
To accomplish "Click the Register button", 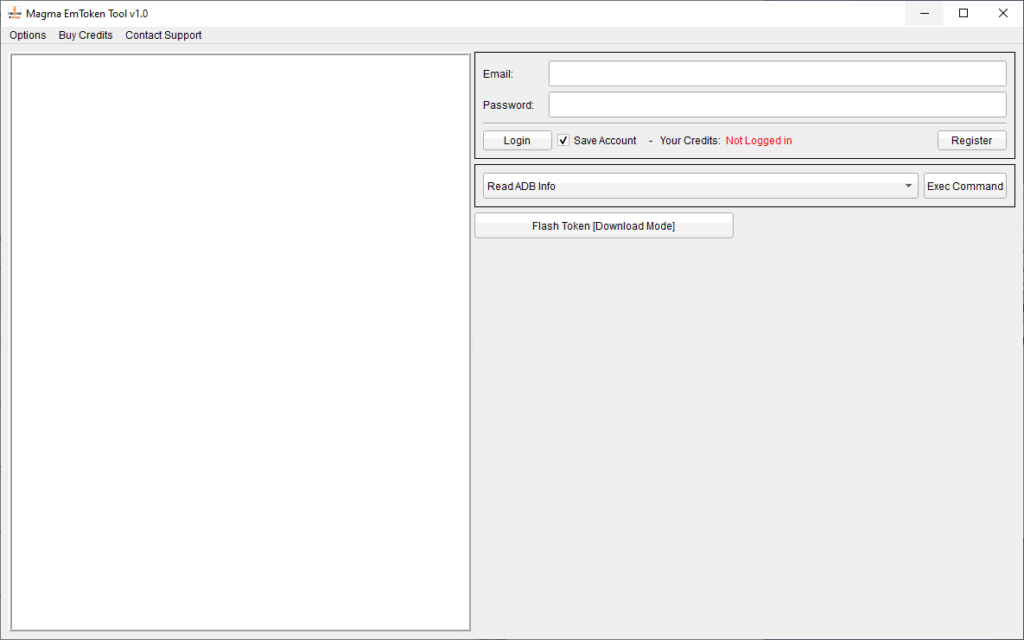I will 971,141.
